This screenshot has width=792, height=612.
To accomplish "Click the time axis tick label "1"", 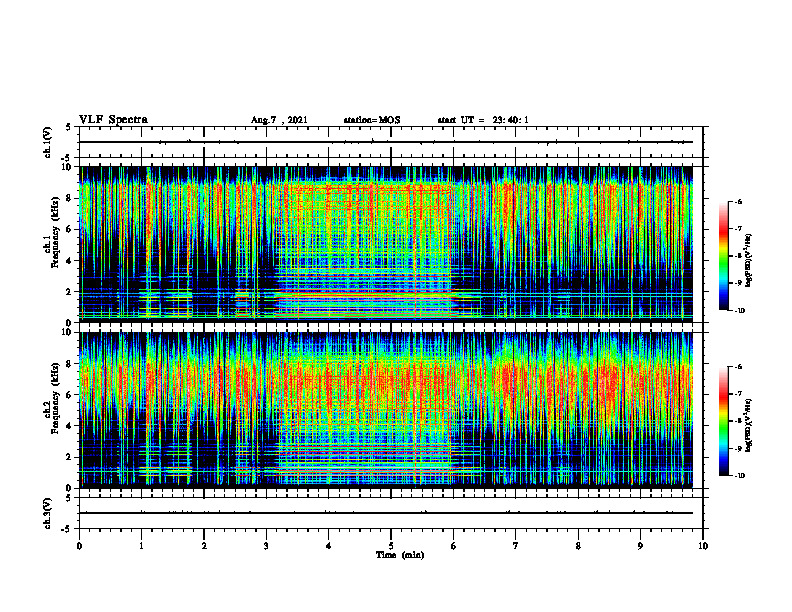I will (x=141, y=546).
